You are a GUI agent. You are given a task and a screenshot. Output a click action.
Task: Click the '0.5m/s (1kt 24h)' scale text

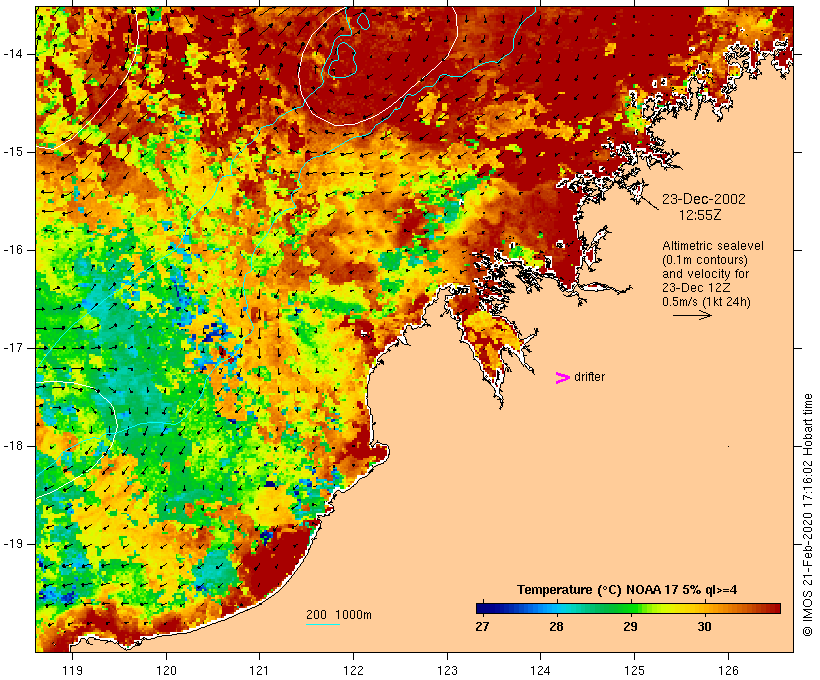click(x=706, y=302)
